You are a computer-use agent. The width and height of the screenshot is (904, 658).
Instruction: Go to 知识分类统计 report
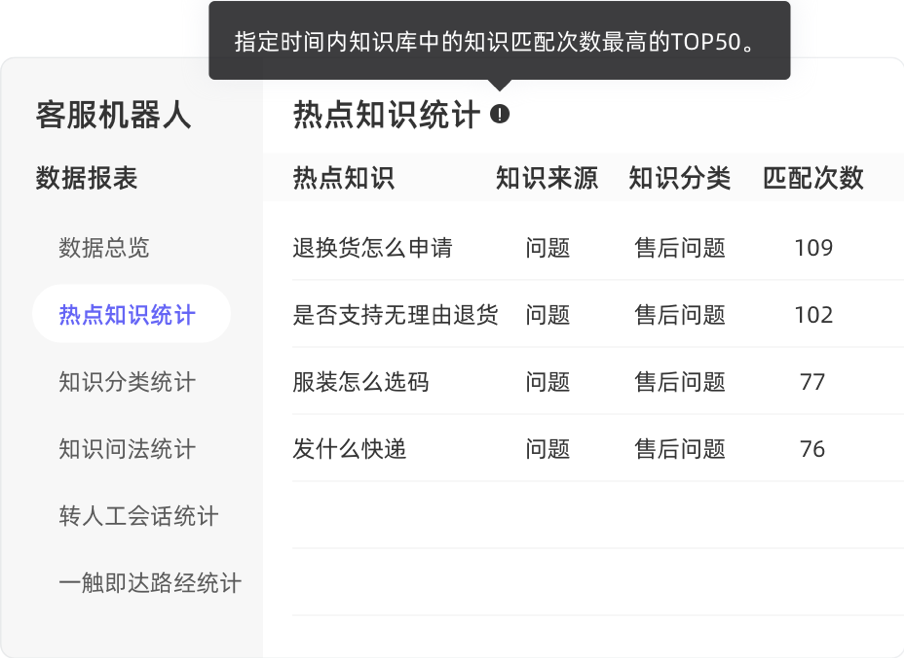127,382
